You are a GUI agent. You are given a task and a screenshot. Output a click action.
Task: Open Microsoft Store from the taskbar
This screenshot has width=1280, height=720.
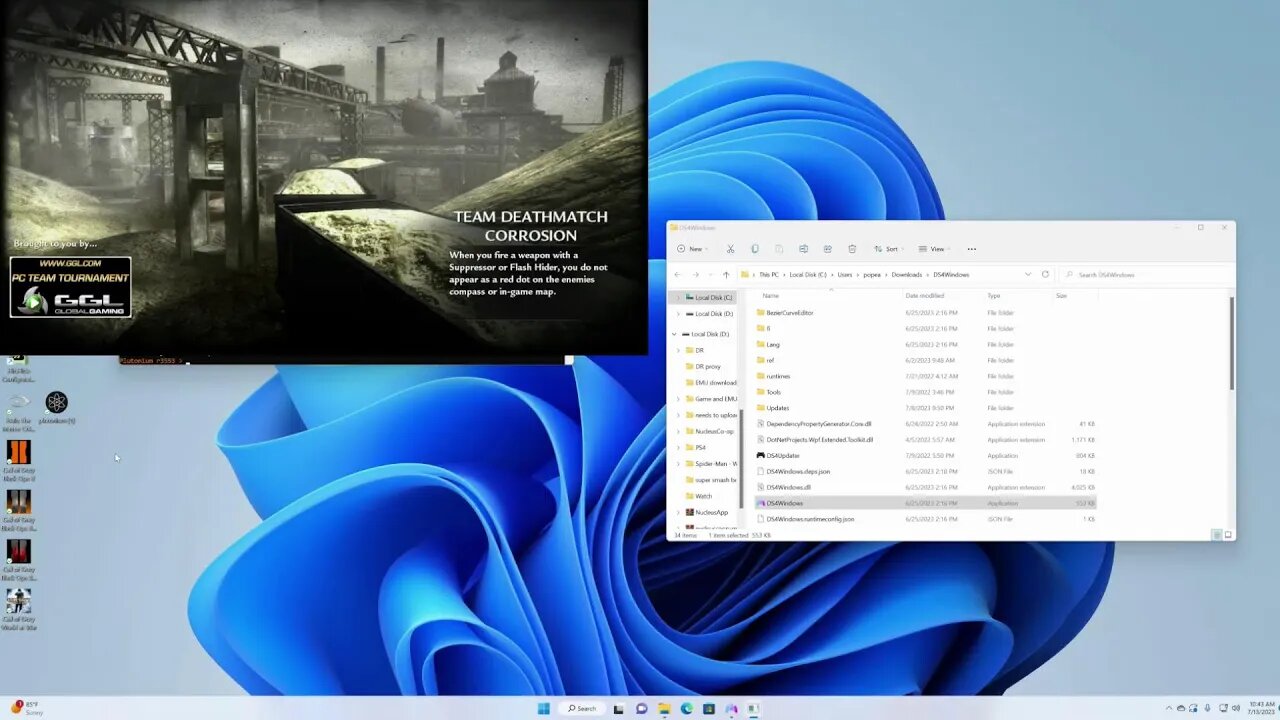click(709, 709)
